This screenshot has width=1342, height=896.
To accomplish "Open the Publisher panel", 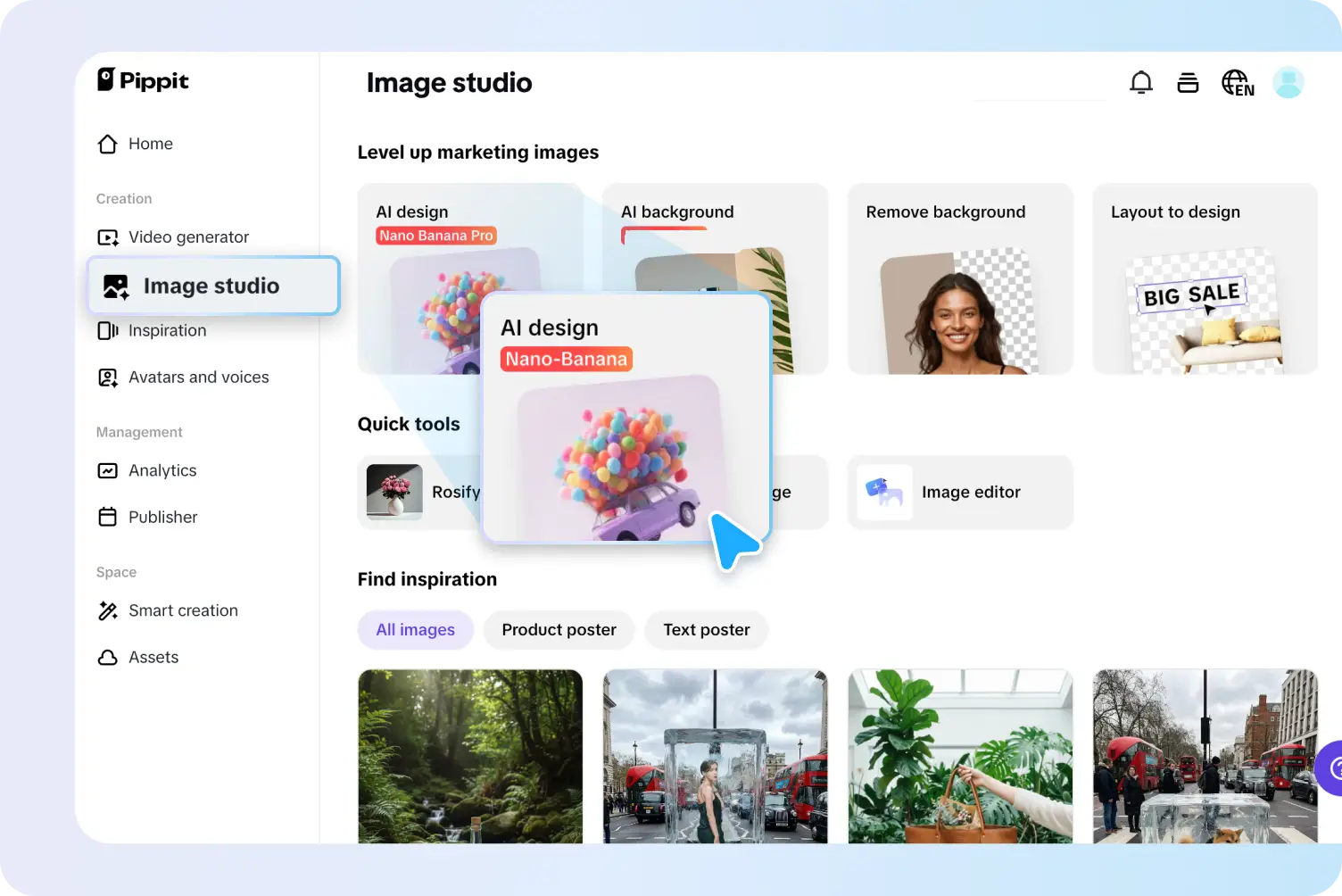I will [x=162, y=517].
